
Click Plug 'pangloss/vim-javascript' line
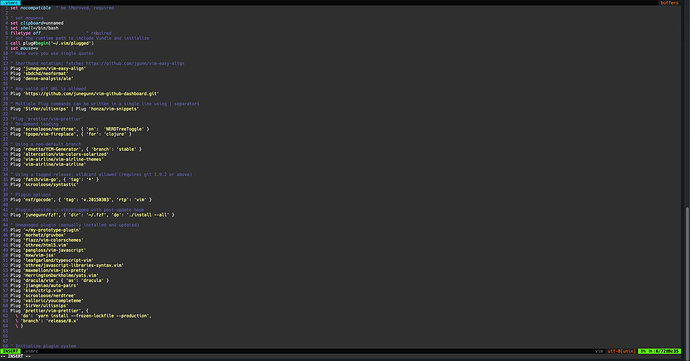pyautogui.click(x=48, y=250)
